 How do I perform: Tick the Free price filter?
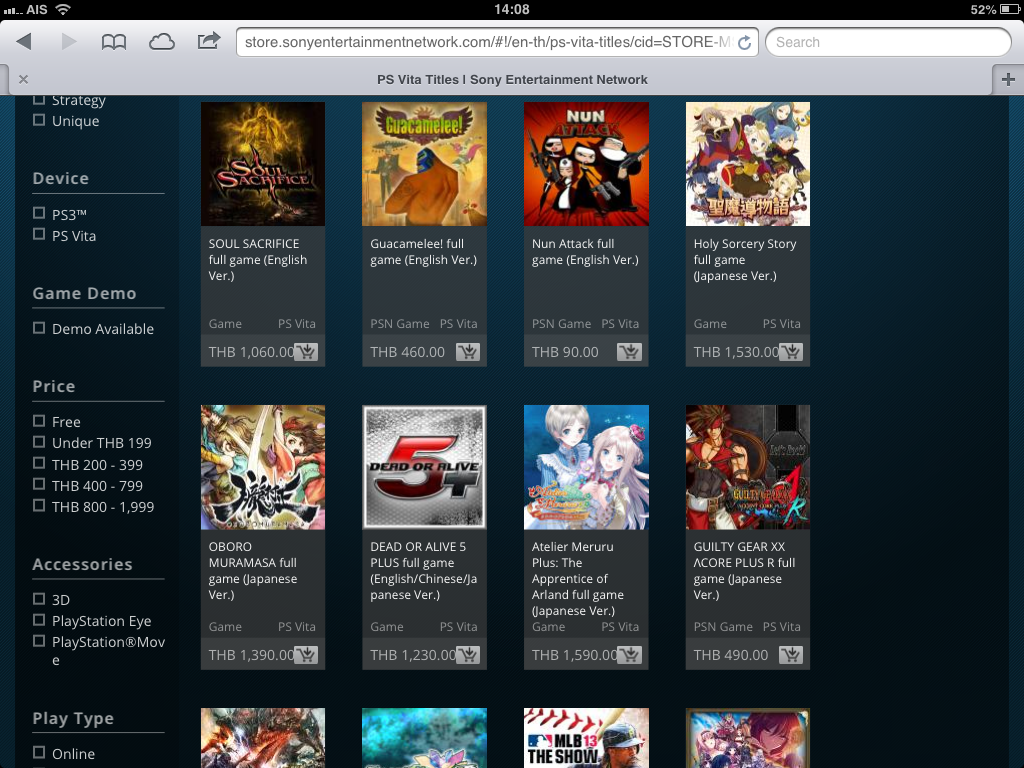coord(39,421)
